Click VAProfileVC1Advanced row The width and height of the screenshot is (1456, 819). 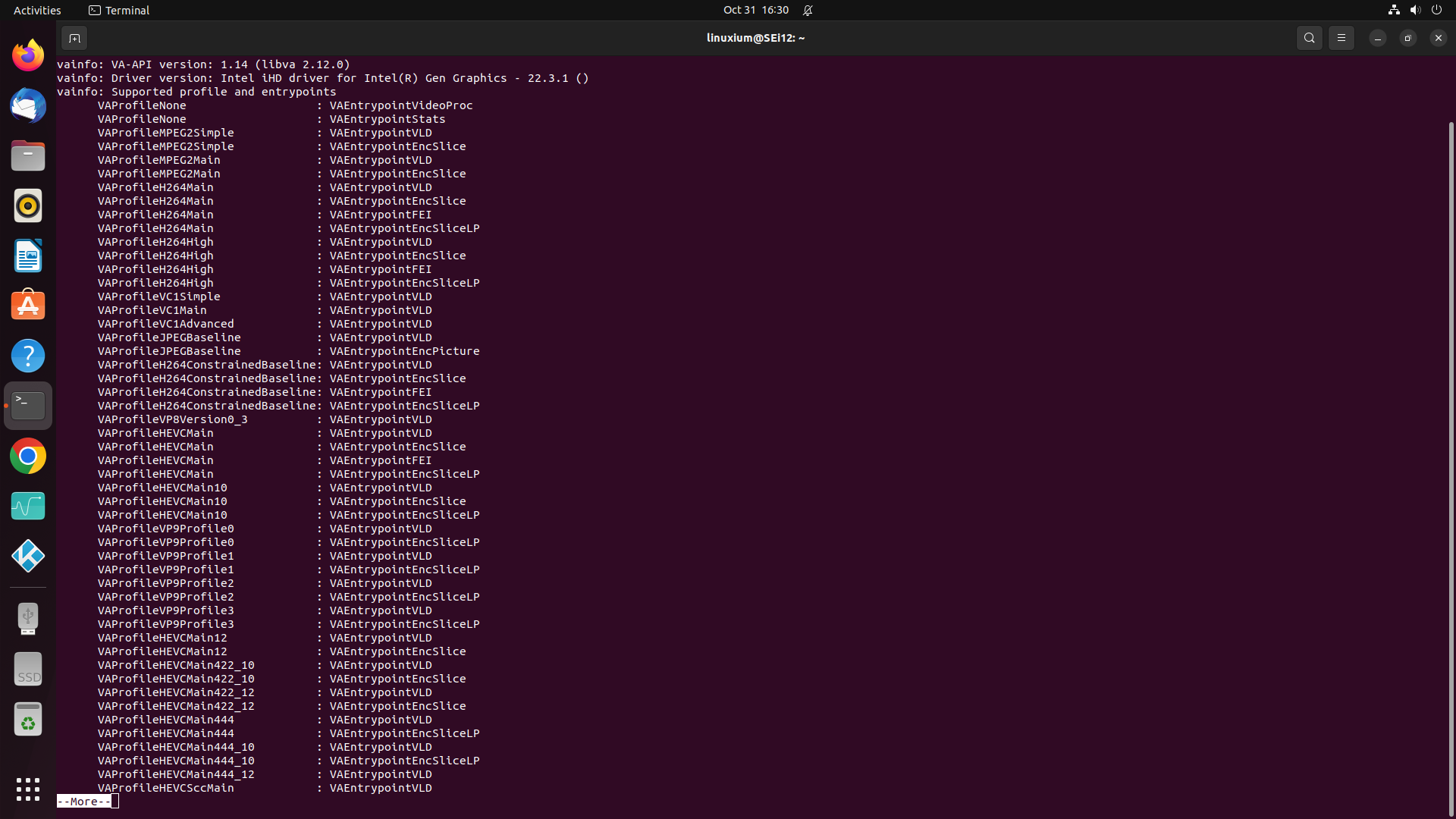click(x=265, y=324)
